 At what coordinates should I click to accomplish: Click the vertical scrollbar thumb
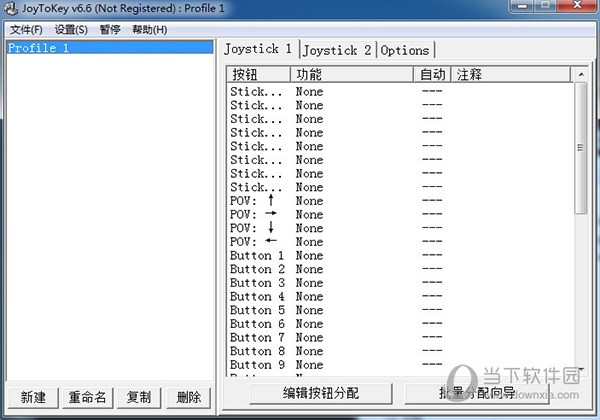point(581,148)
